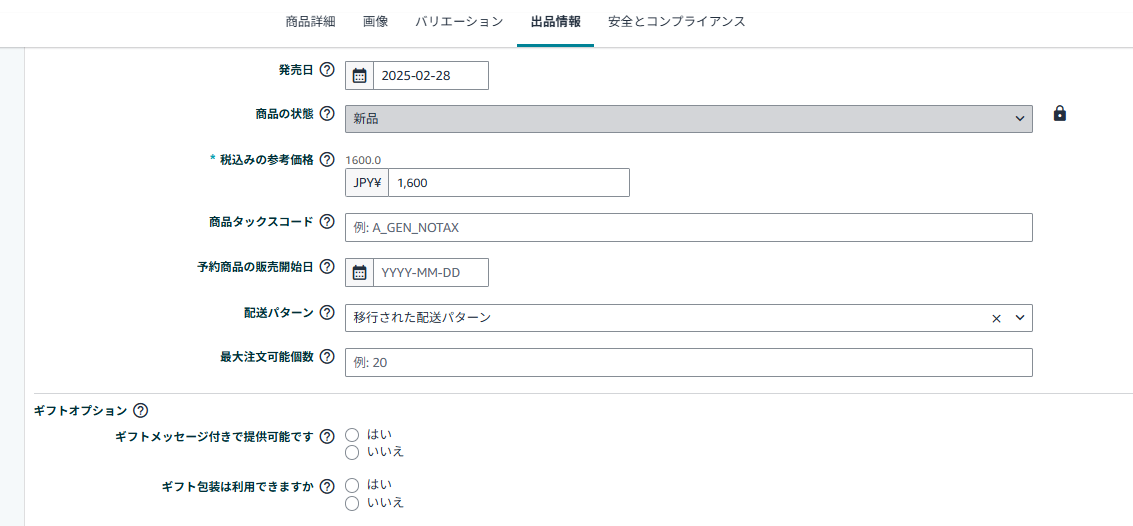Open the 配送パターン dropdown arrow
The image size is (1133, 526).
pos(1020,318)
